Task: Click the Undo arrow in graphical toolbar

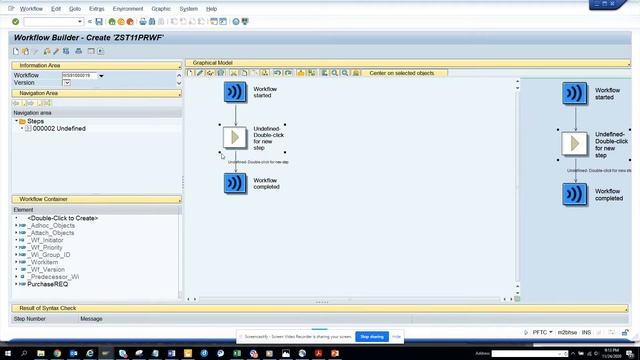Action: 277,73
